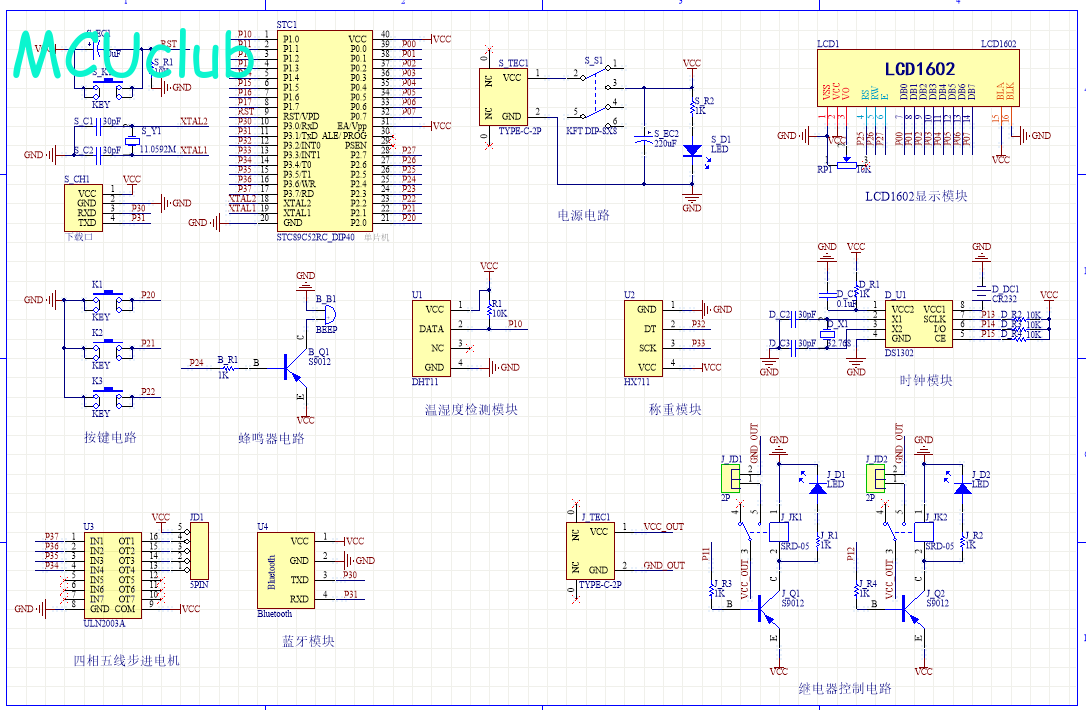Image resolution: width=1086 pixels, height=710 pixels.
Task: Select the K3 push-button key
Action: click(x=106, y=396)
